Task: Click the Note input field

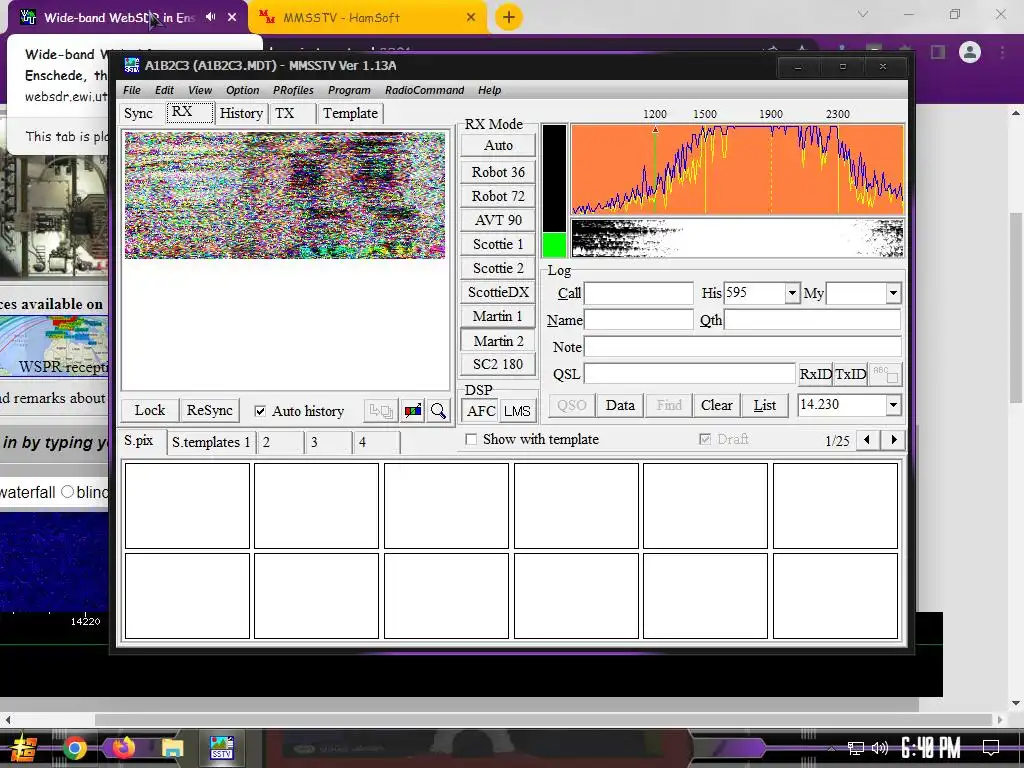Action: (x=743, y=347)
